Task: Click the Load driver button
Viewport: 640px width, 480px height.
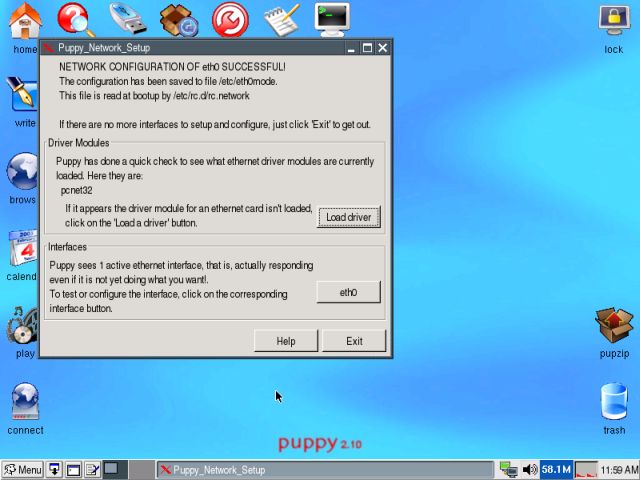Action: point(349,217)
